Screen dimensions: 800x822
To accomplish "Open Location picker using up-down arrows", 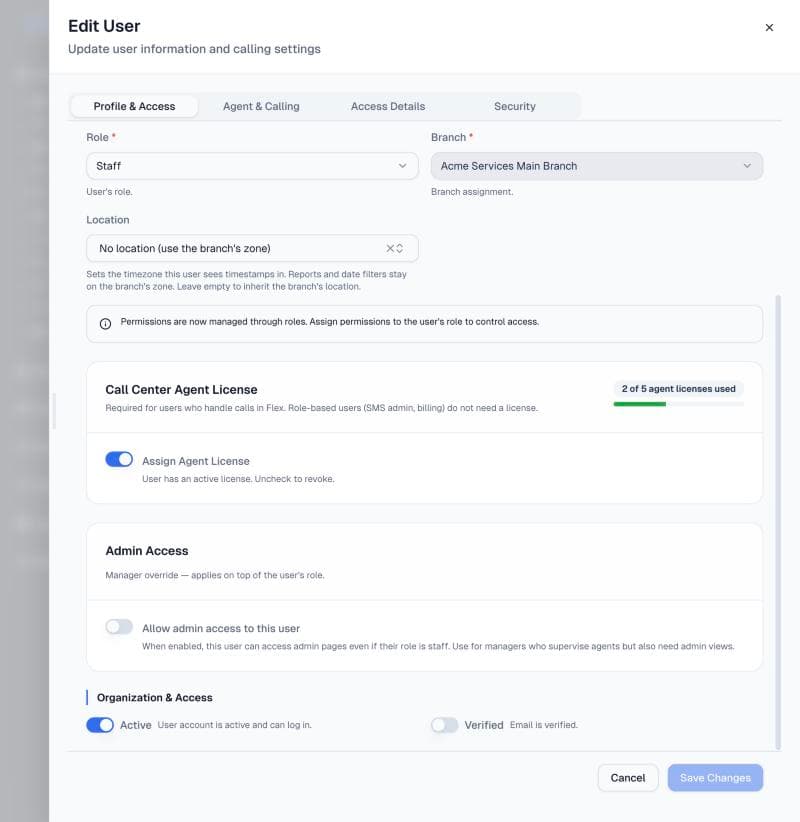I will pos(399,248).
